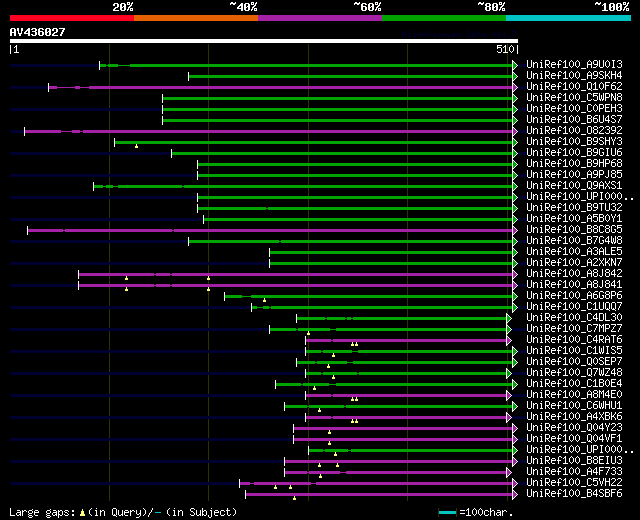640x520 pixels.
Task: Click the orange ~40% identity legend bar
Action: click(x=196, y=18)
